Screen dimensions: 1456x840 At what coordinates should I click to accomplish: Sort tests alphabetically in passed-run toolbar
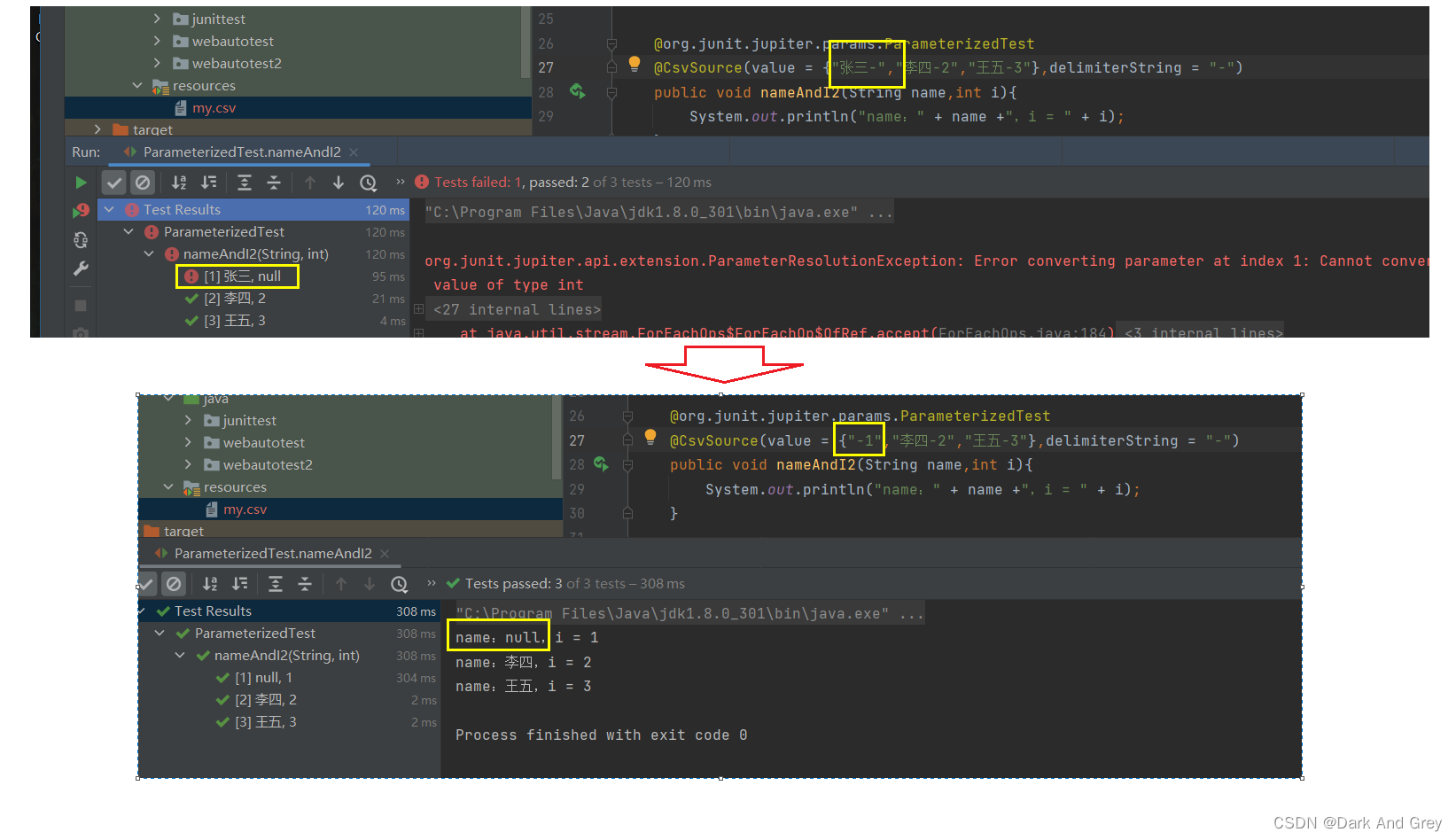[x=210, y=584]
